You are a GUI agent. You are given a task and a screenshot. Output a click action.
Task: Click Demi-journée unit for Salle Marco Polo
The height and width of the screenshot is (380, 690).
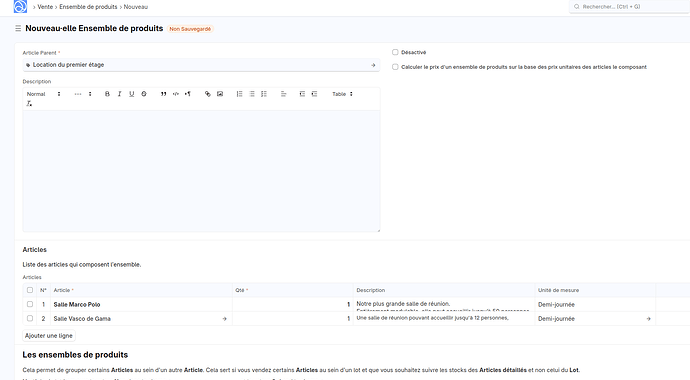tap(595, 304)
